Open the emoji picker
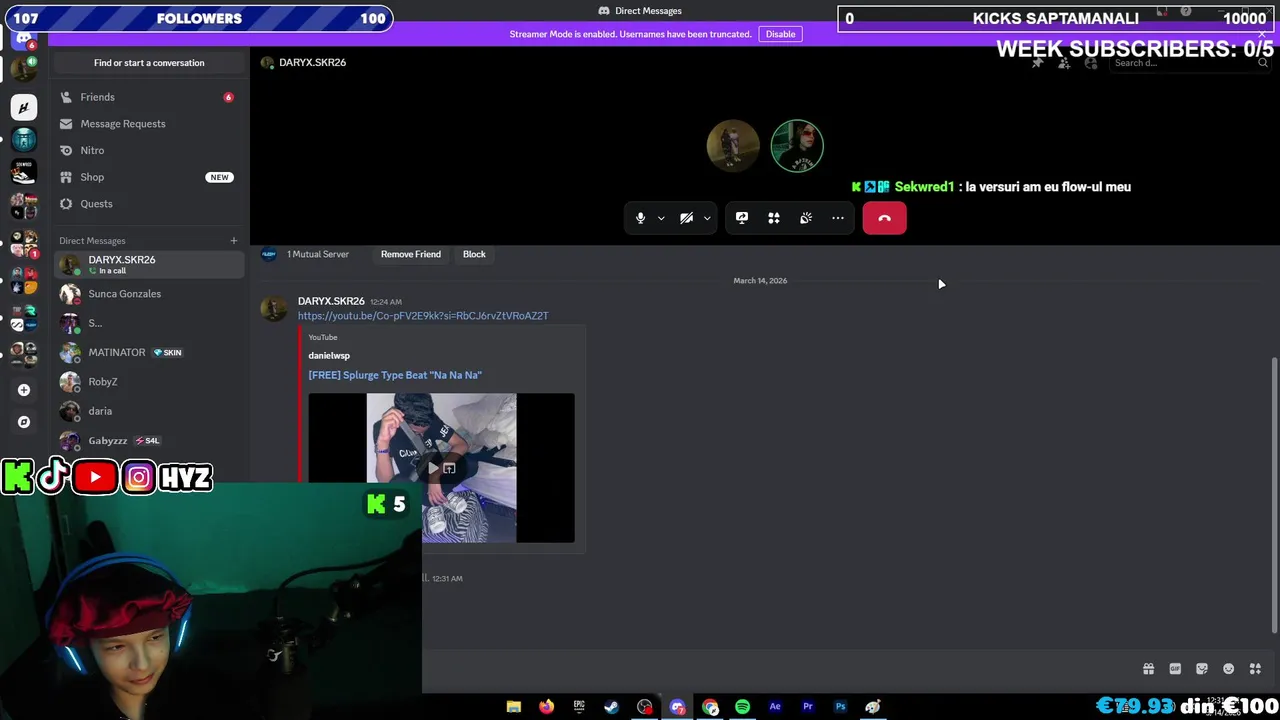Image resolution: width=1280 pixels, height=720 pixels. tap(1228, 669)
